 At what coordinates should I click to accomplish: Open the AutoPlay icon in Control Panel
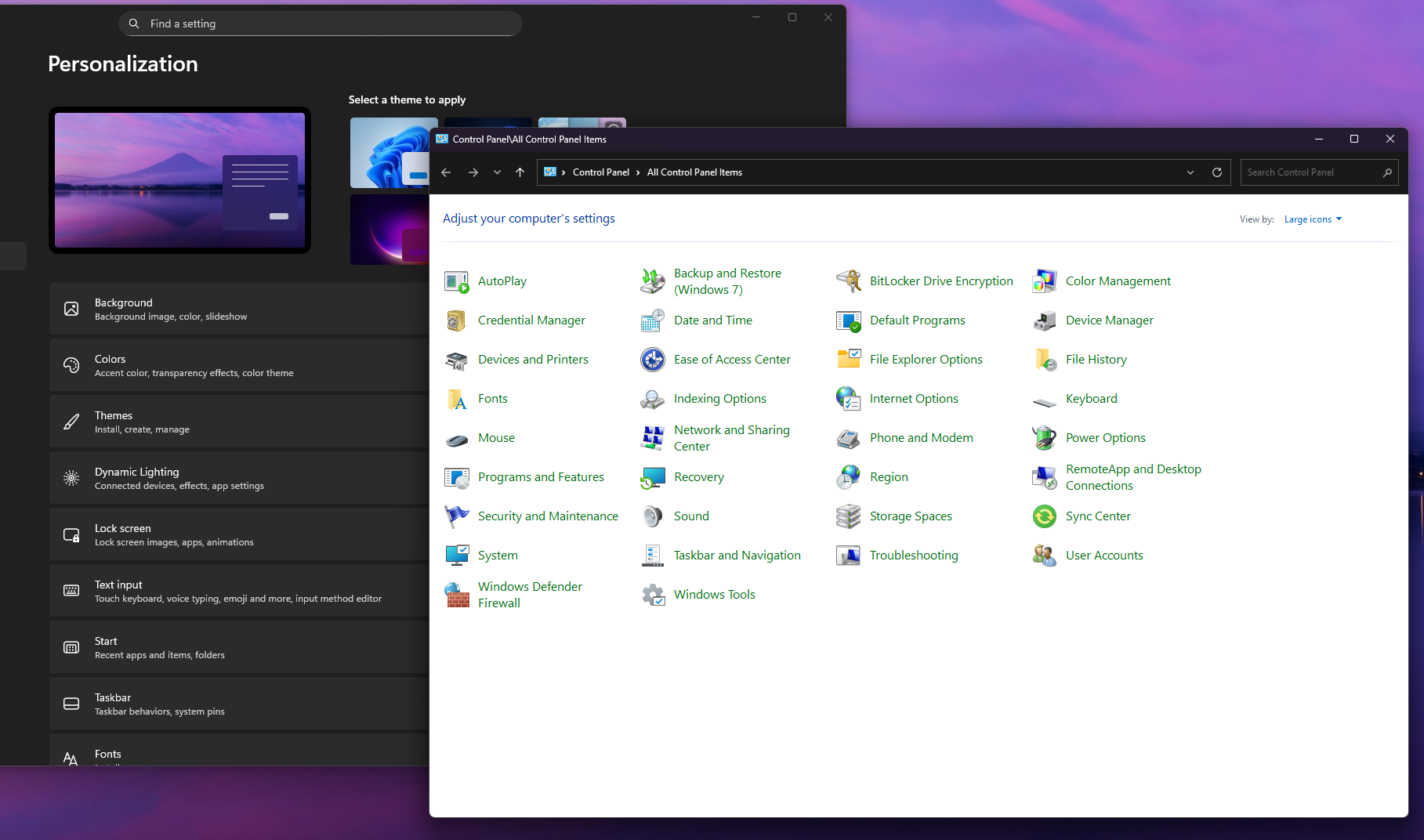pos(456,281)
